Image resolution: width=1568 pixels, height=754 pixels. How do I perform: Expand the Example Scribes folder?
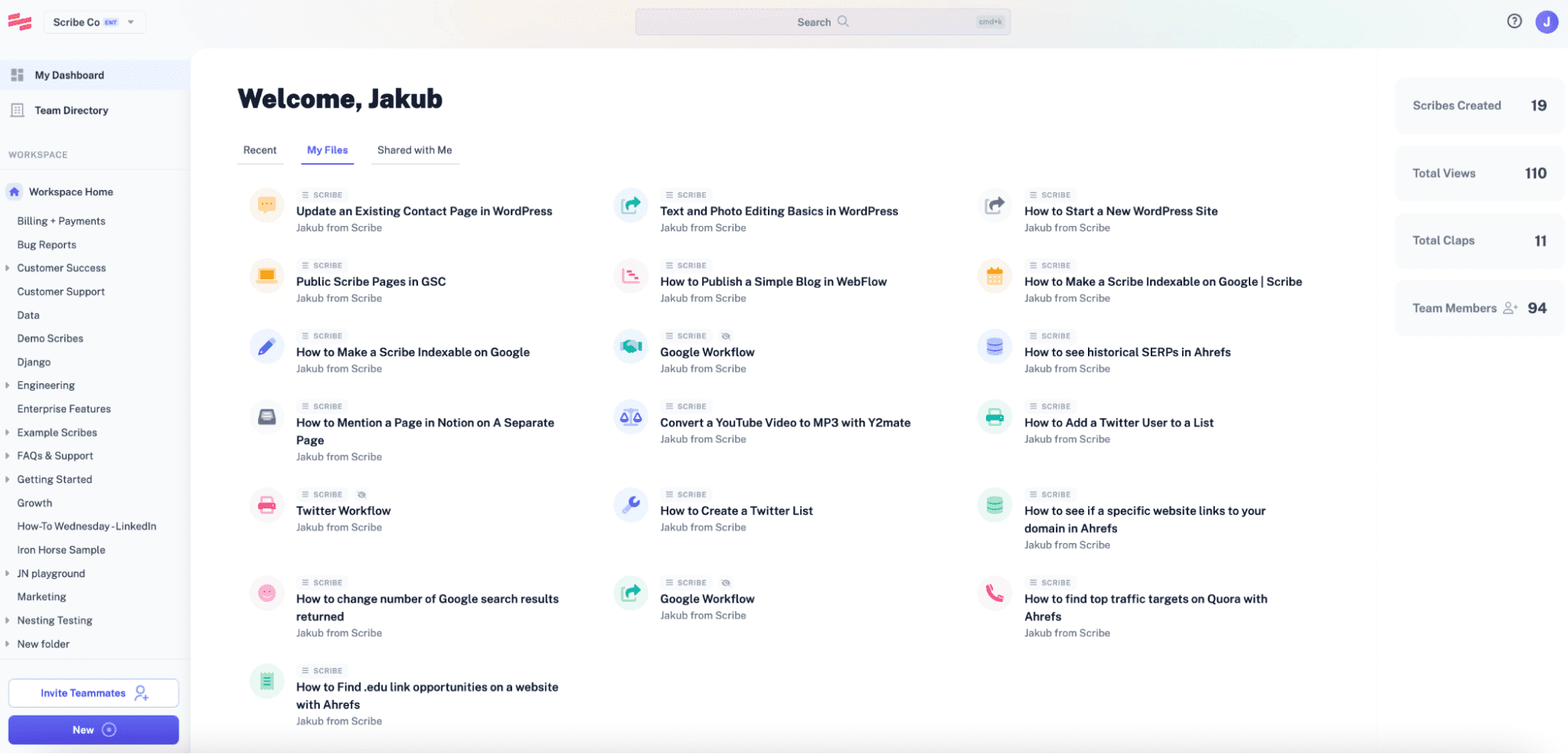7,432
